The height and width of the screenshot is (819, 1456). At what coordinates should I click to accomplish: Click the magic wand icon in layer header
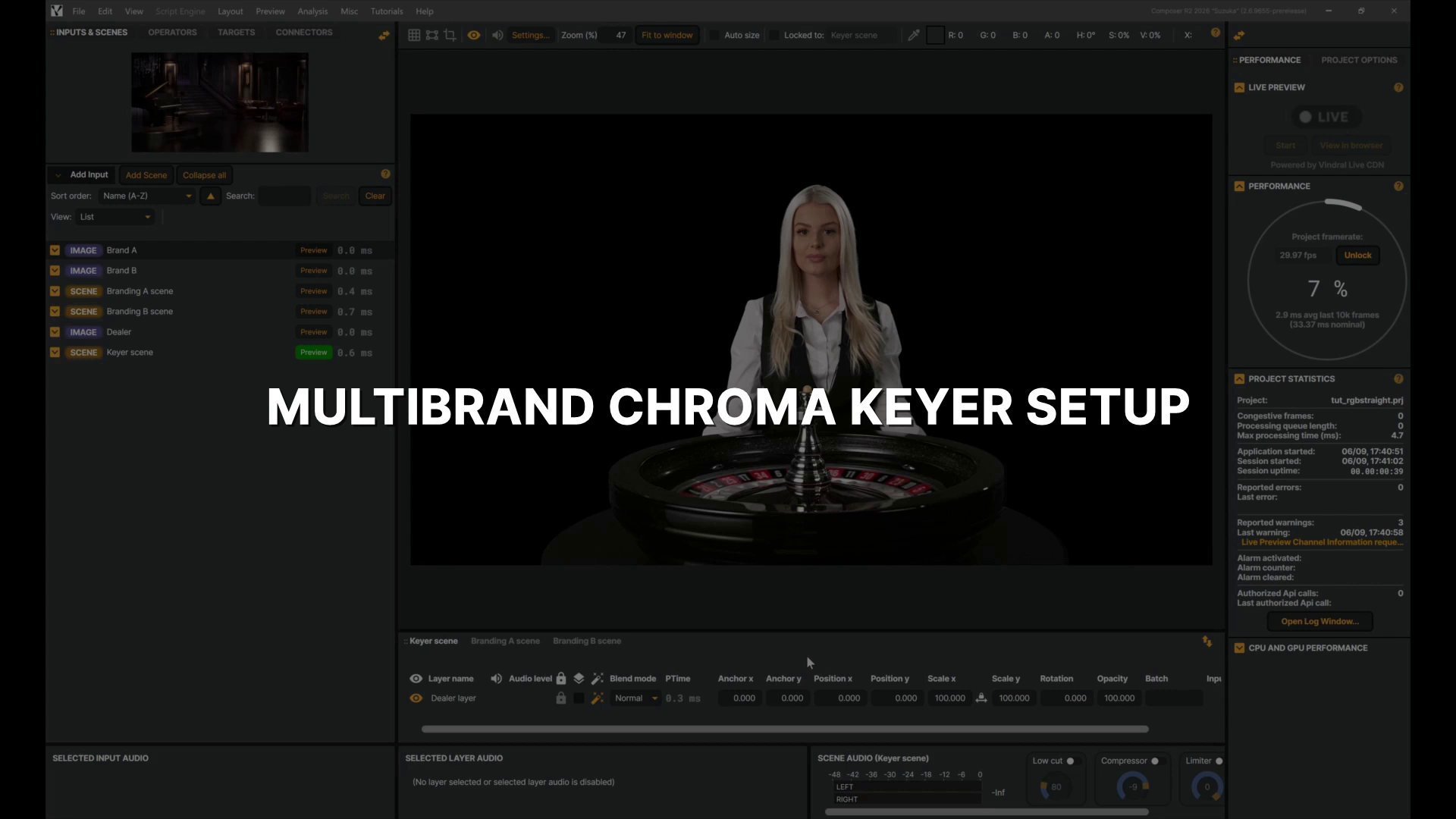598,679
